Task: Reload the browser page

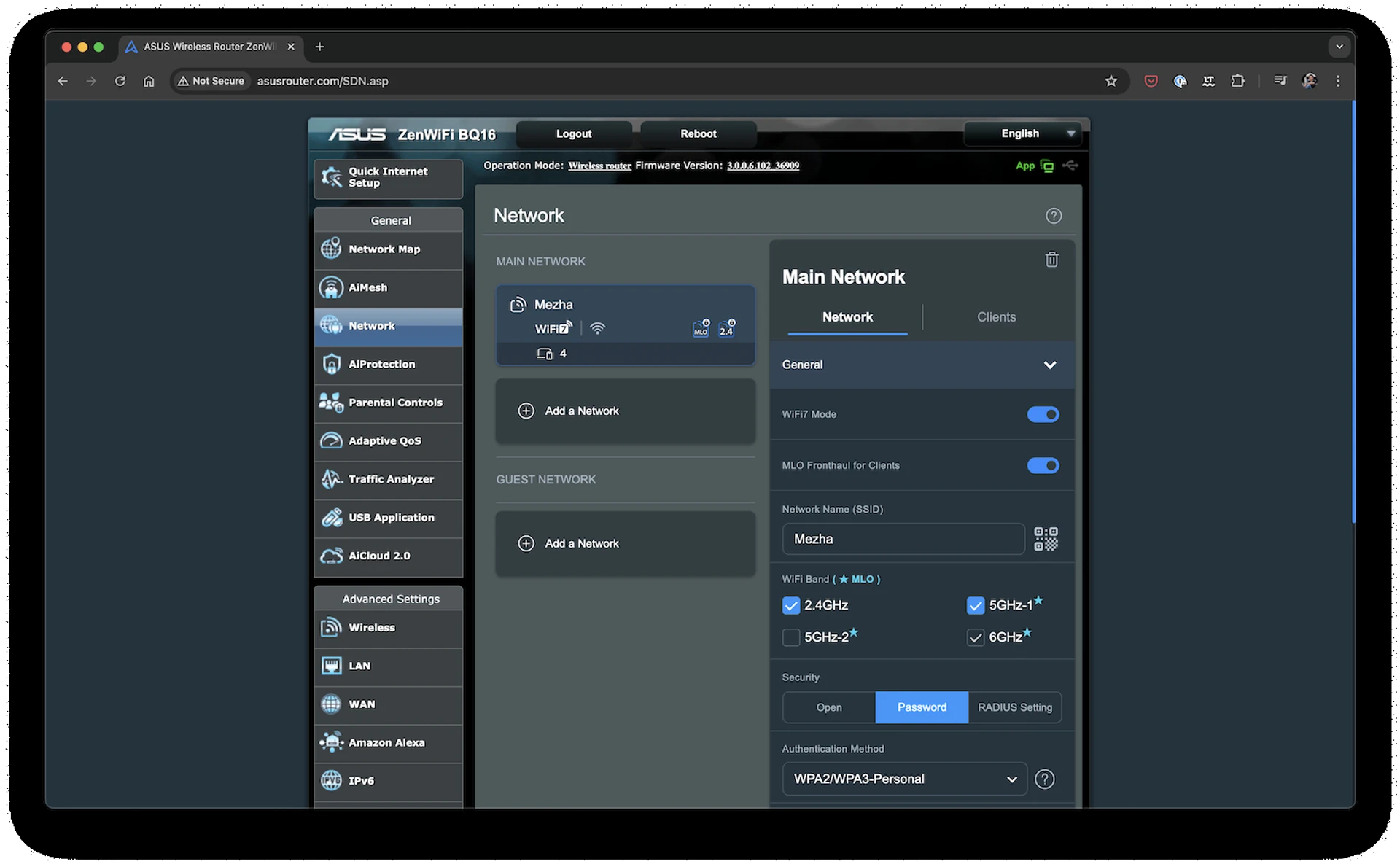Action: click(x=120, y=81)
